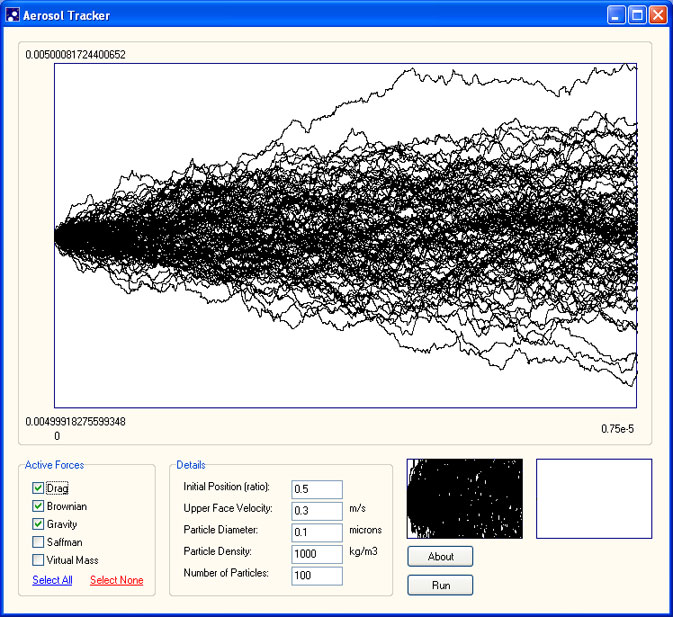Click the Aerosol Tracker app icon in title bar
Screen dimensions: 673x617
click(13, 15)
